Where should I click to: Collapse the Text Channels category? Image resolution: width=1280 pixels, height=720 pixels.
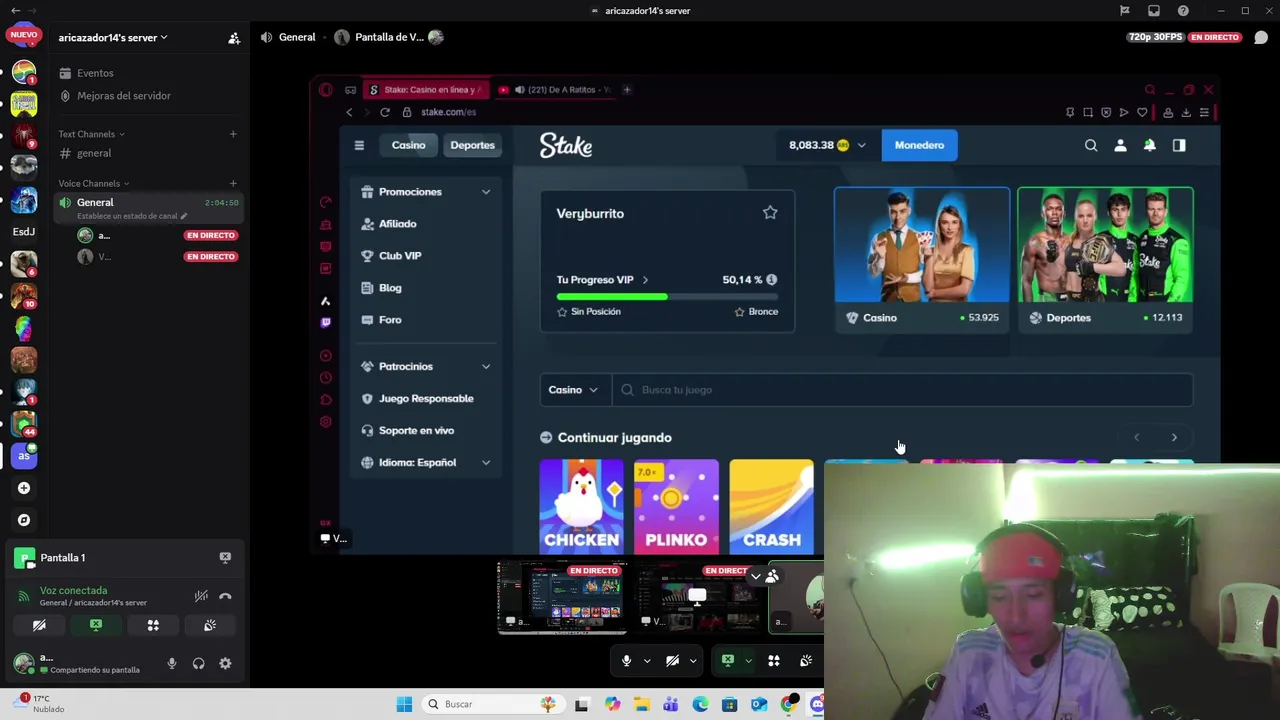pos(91,134)
